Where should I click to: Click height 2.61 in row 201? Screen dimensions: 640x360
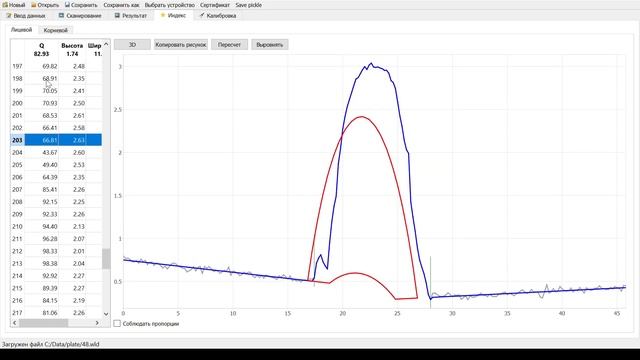(x=79, y=116)
